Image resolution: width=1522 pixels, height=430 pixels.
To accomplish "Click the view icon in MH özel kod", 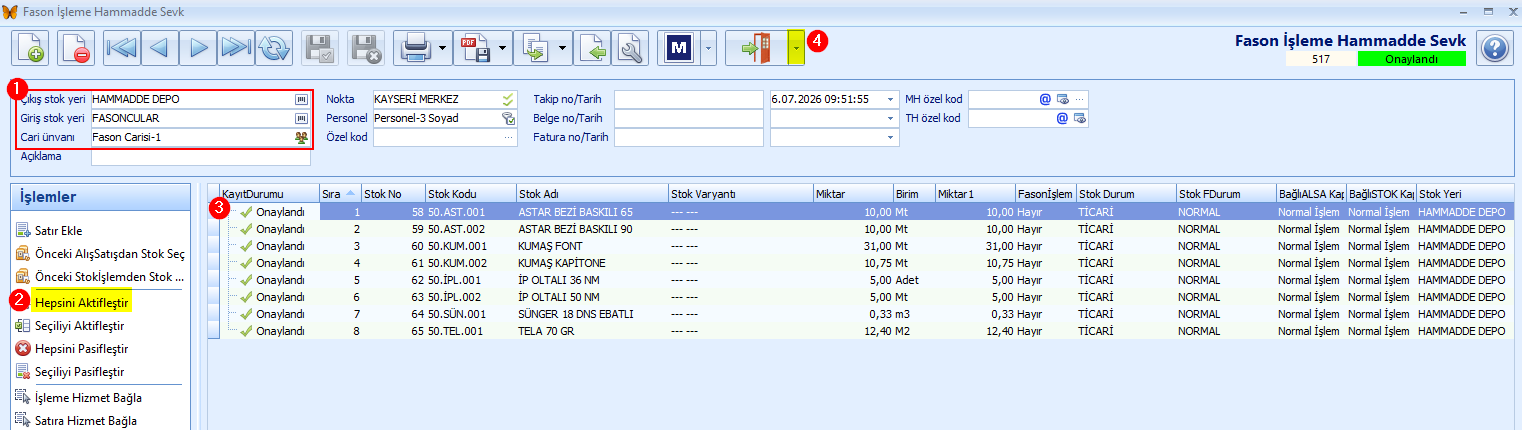I will coord(1062,100).
